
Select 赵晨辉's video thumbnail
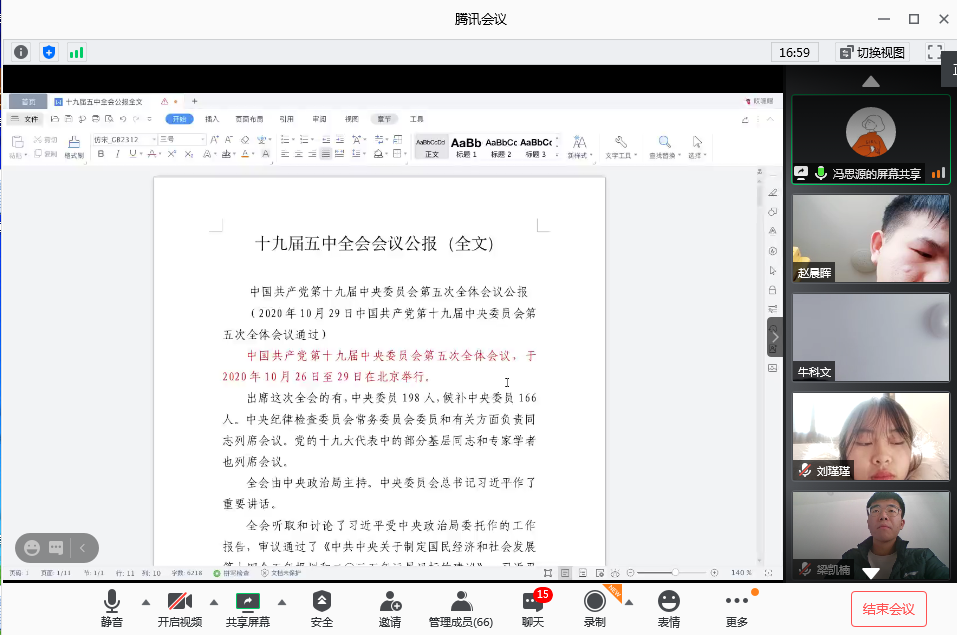point(870,238)
